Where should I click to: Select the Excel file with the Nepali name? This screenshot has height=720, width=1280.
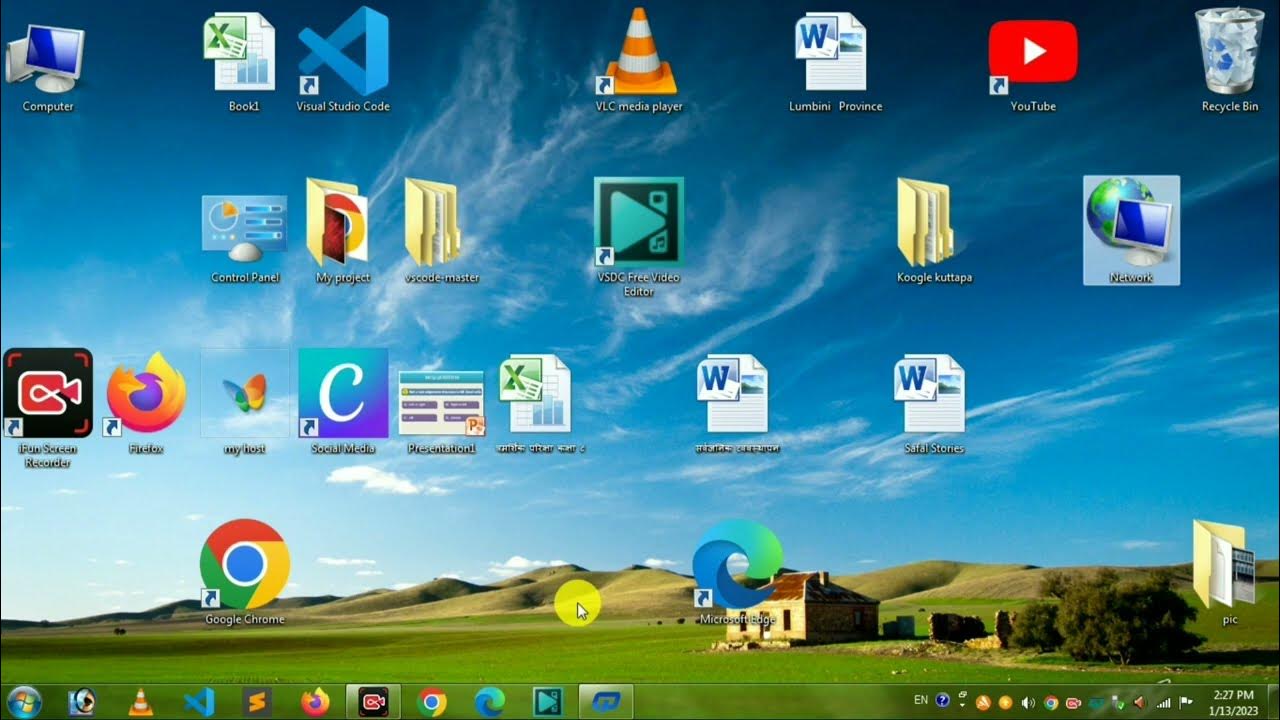pos(541,403)
